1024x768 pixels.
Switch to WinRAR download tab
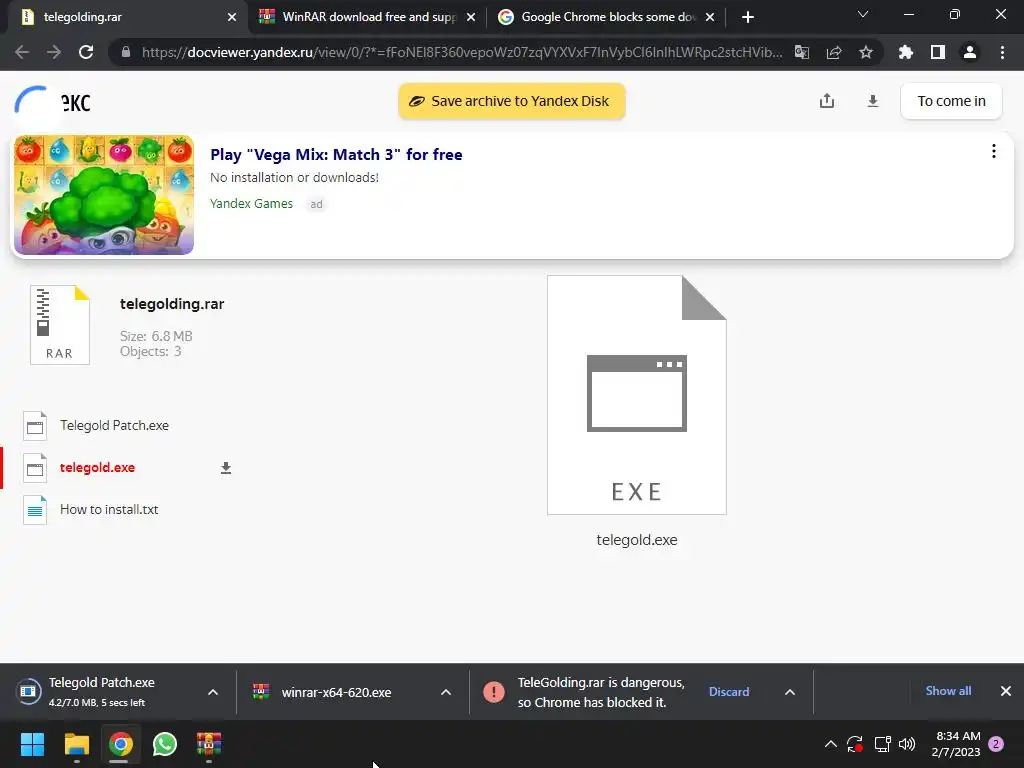(367, 17)
